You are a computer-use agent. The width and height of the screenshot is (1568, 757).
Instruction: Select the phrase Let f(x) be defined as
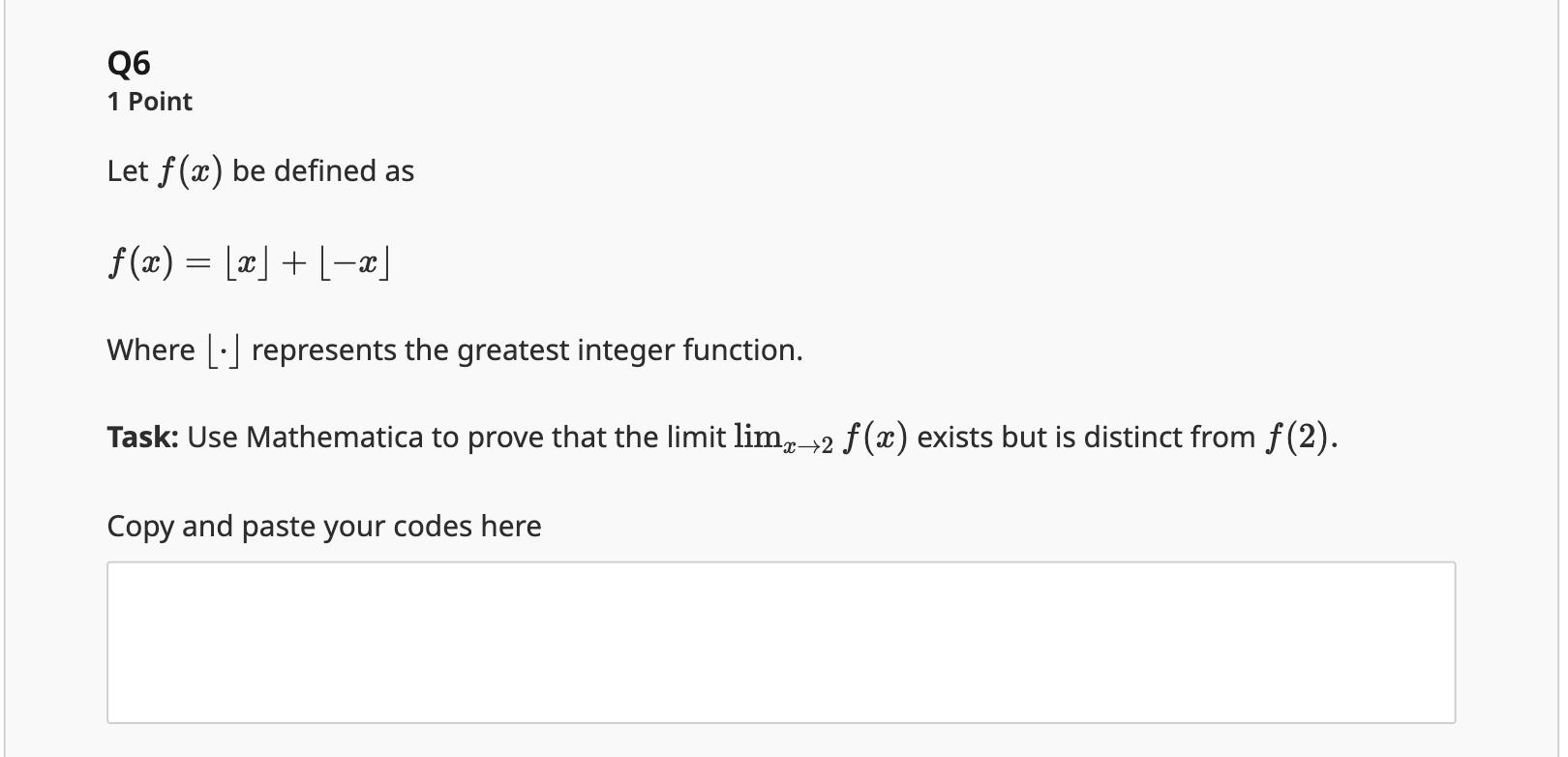tap(259, 170)
